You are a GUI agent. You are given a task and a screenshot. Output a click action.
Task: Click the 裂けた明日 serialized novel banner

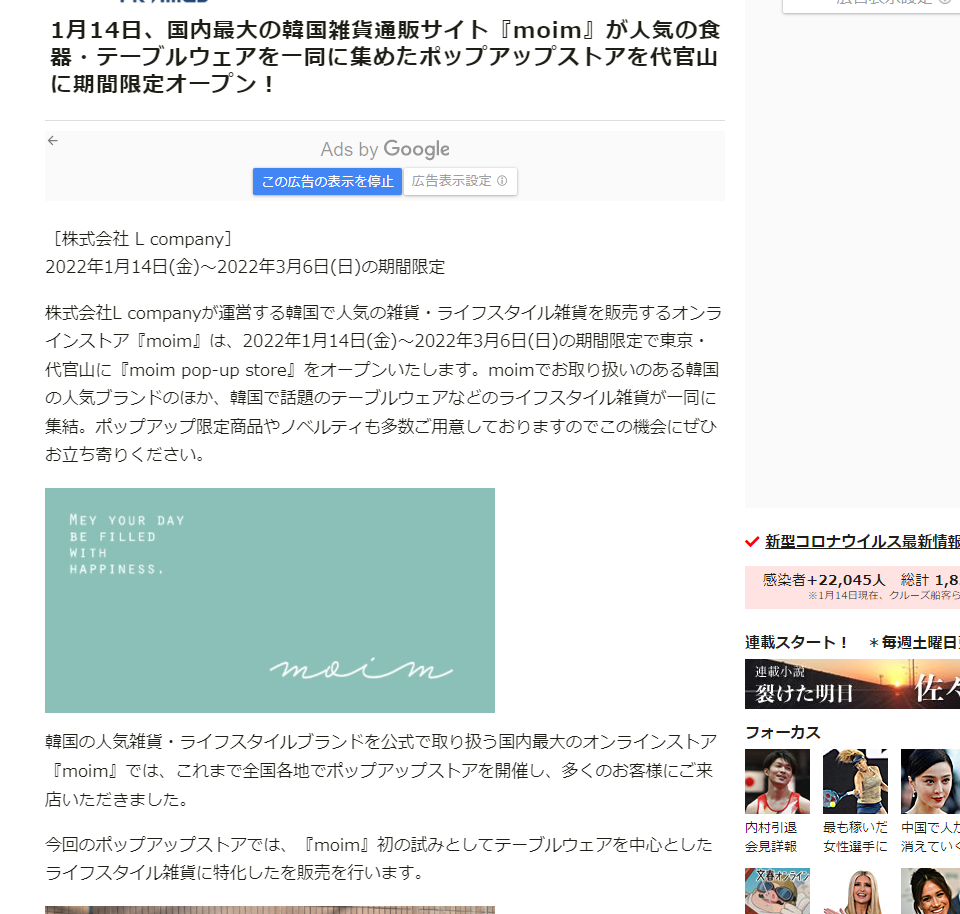(x=852, y=684)
